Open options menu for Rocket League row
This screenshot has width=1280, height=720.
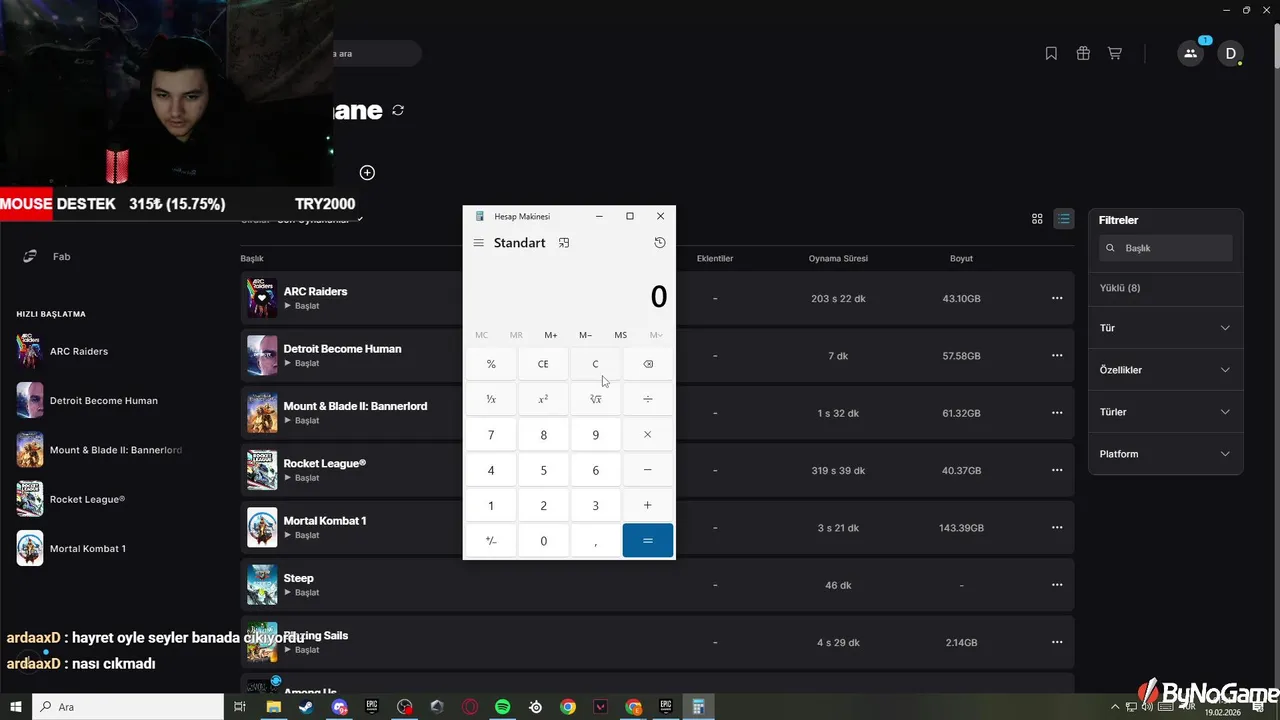tap(1057, 470)
